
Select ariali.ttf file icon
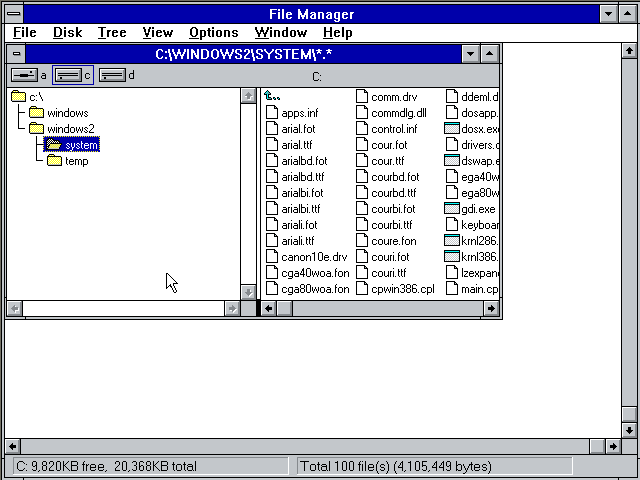point(272,240)
